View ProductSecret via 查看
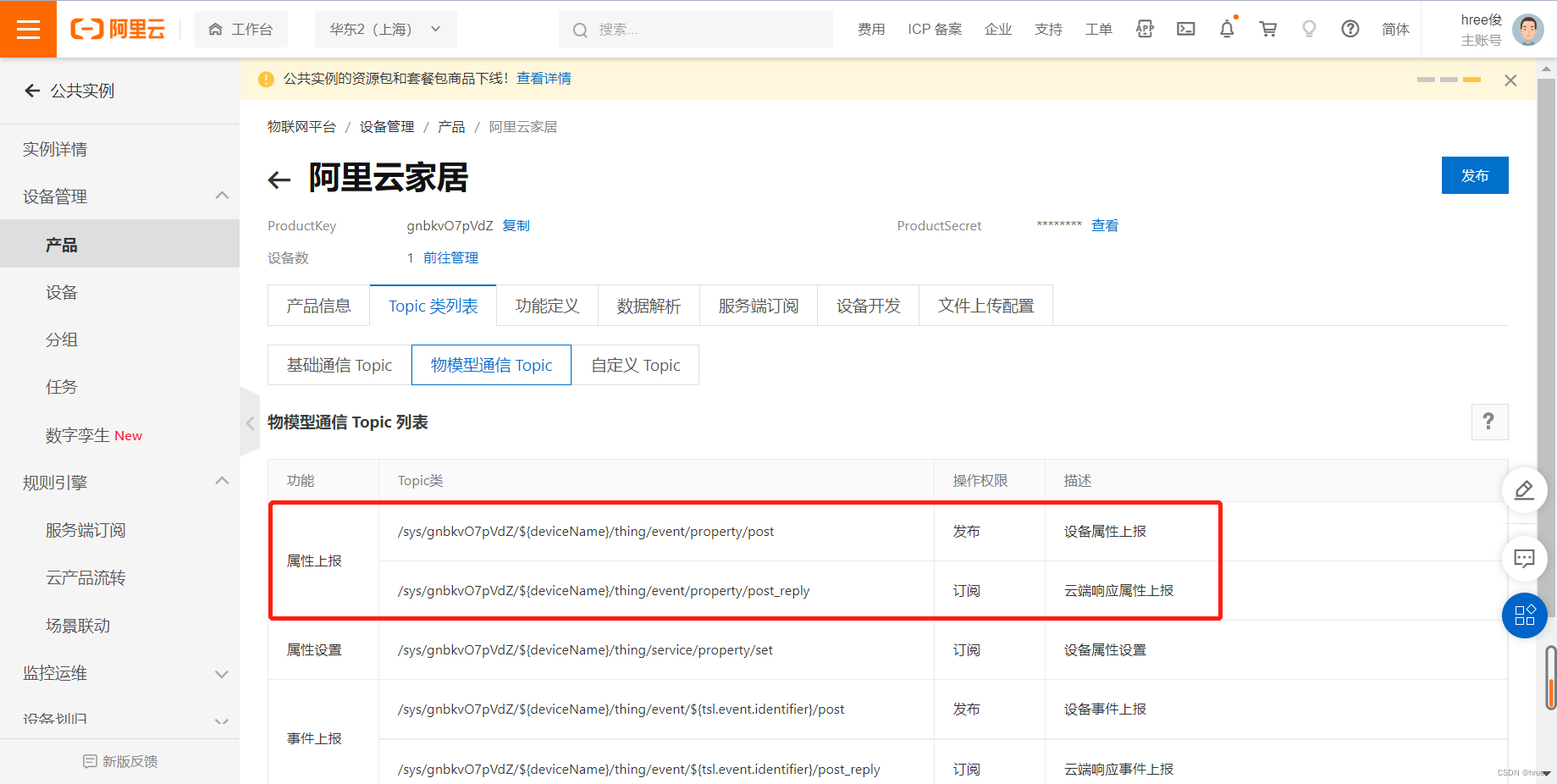Viewport: 1557px width, 784px height. [x=1105, y=225]
